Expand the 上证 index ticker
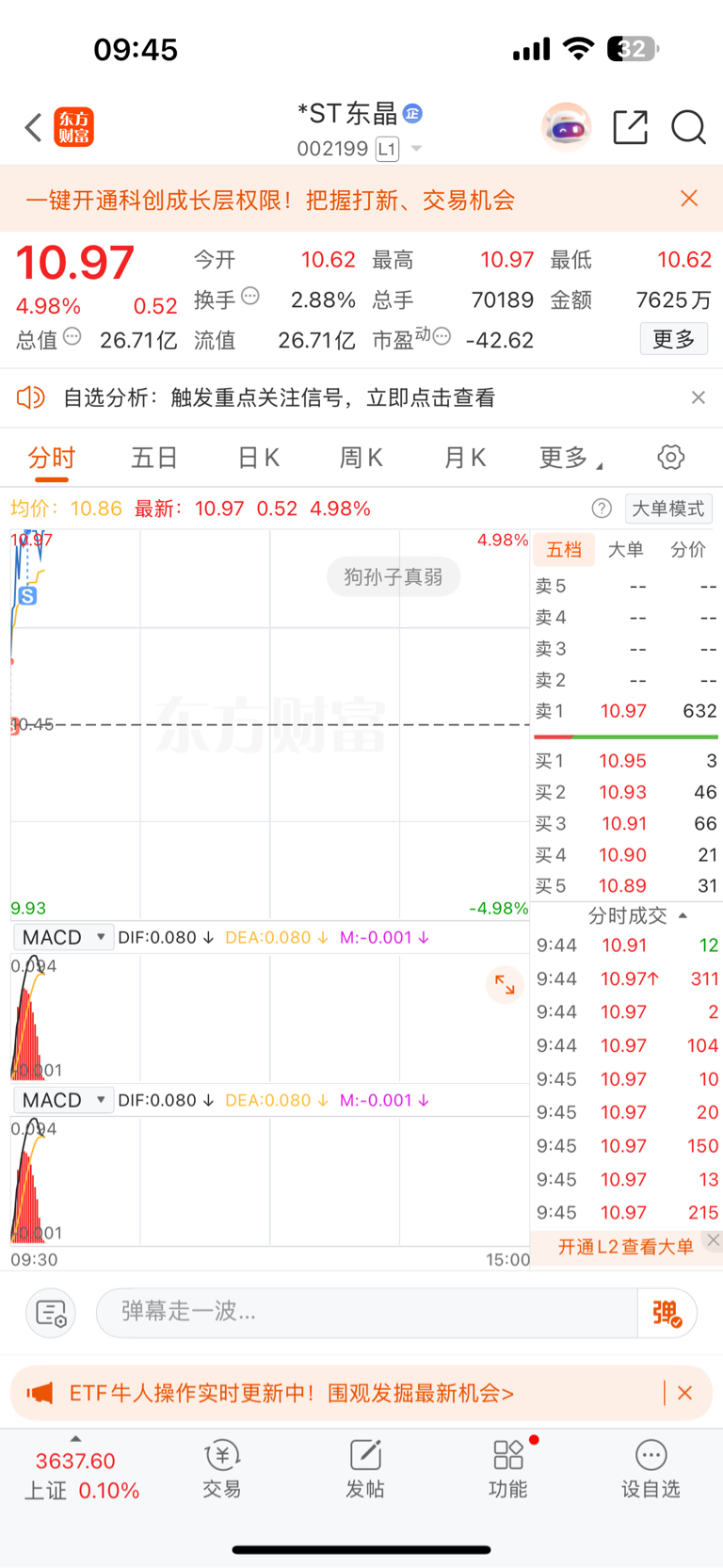The height and width of the screenshot is (1568, 723). click(81, 1474)
